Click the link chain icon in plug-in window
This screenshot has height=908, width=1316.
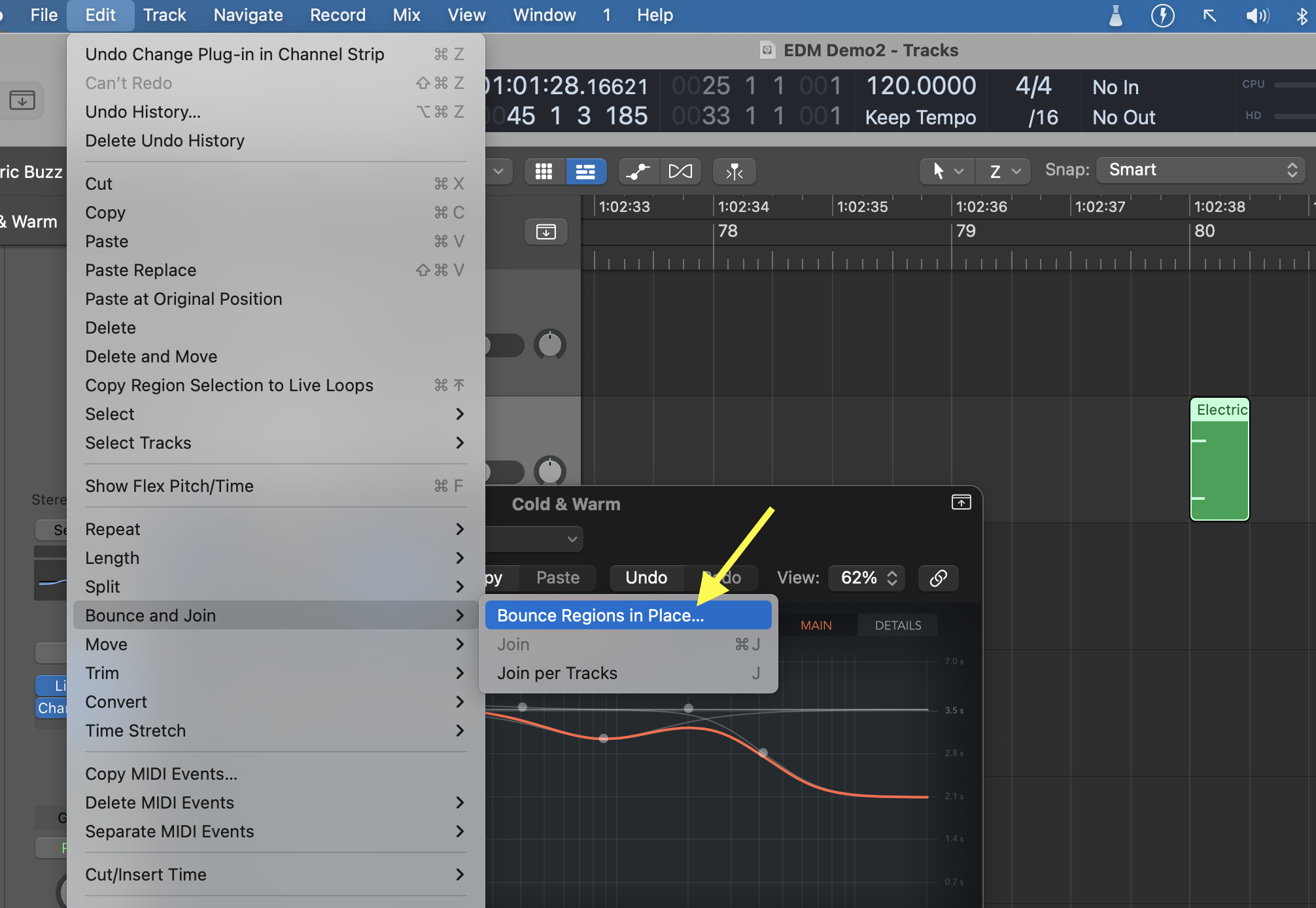[938, 578]
